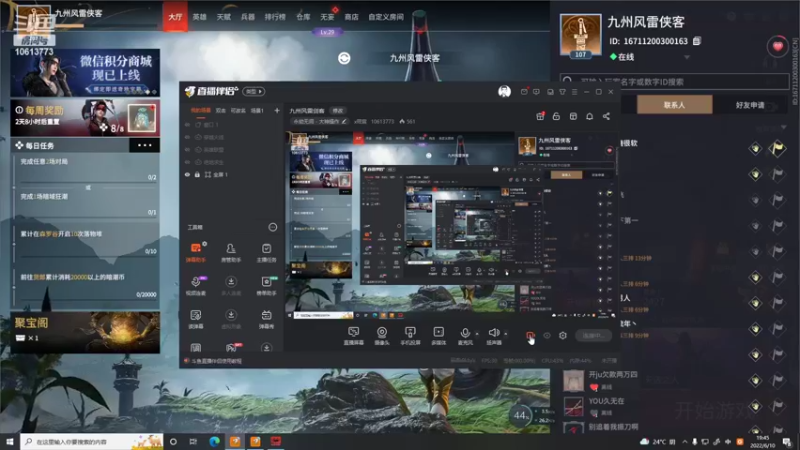Click the gift box icon with red badge
This screenshot has height=450, width=800.
tap(540, 116)
